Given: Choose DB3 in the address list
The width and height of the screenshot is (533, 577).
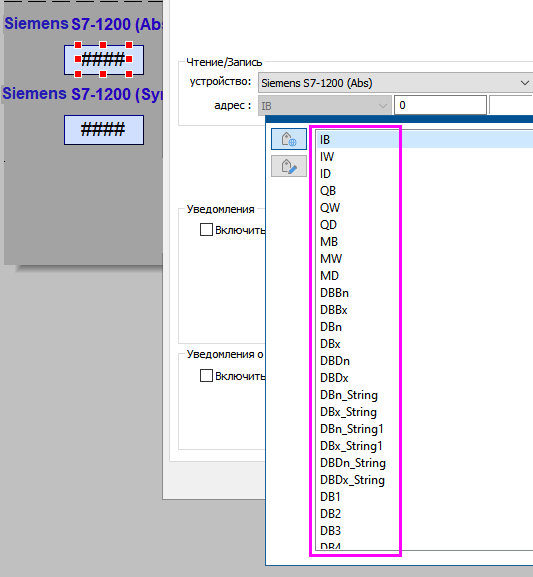Looking at the screenshot, I should tap(425, 531).
